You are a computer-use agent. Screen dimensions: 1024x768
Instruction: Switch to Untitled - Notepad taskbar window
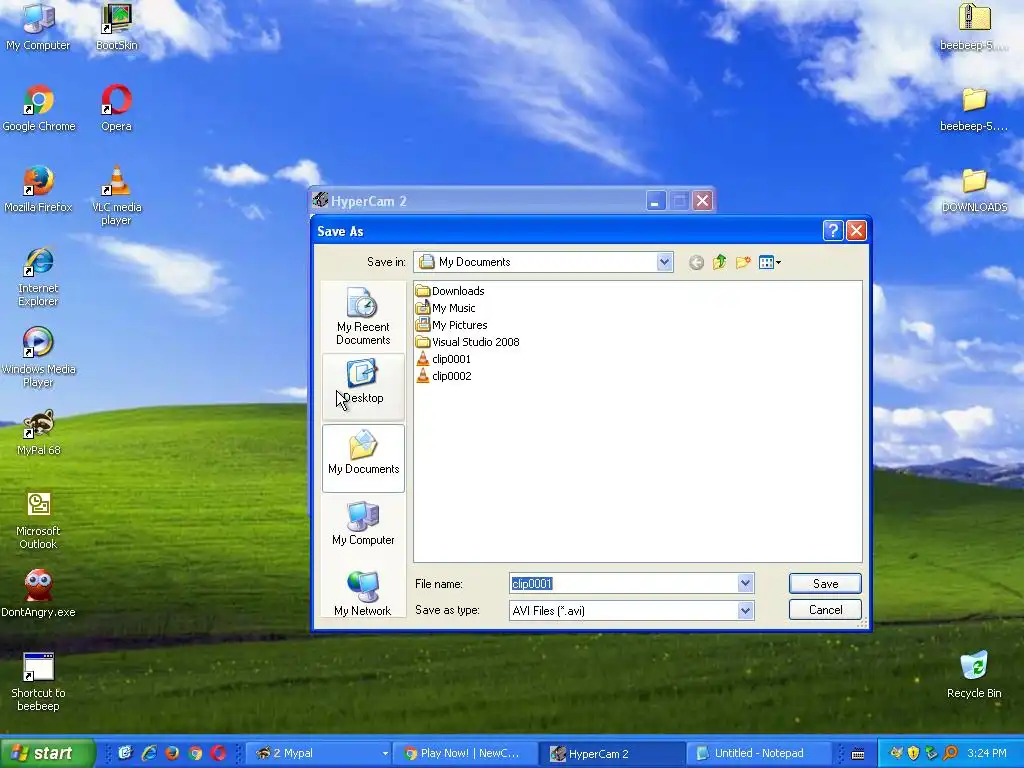(x=759, y=753)
